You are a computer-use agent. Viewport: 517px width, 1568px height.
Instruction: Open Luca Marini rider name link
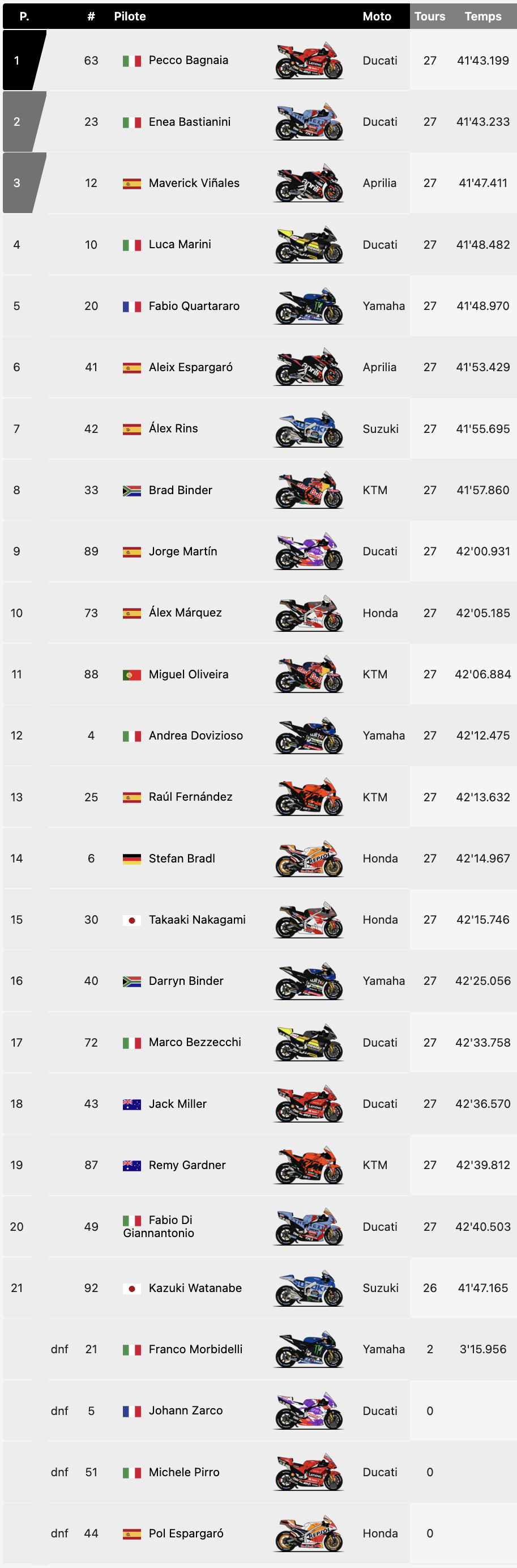click(180, 244)
